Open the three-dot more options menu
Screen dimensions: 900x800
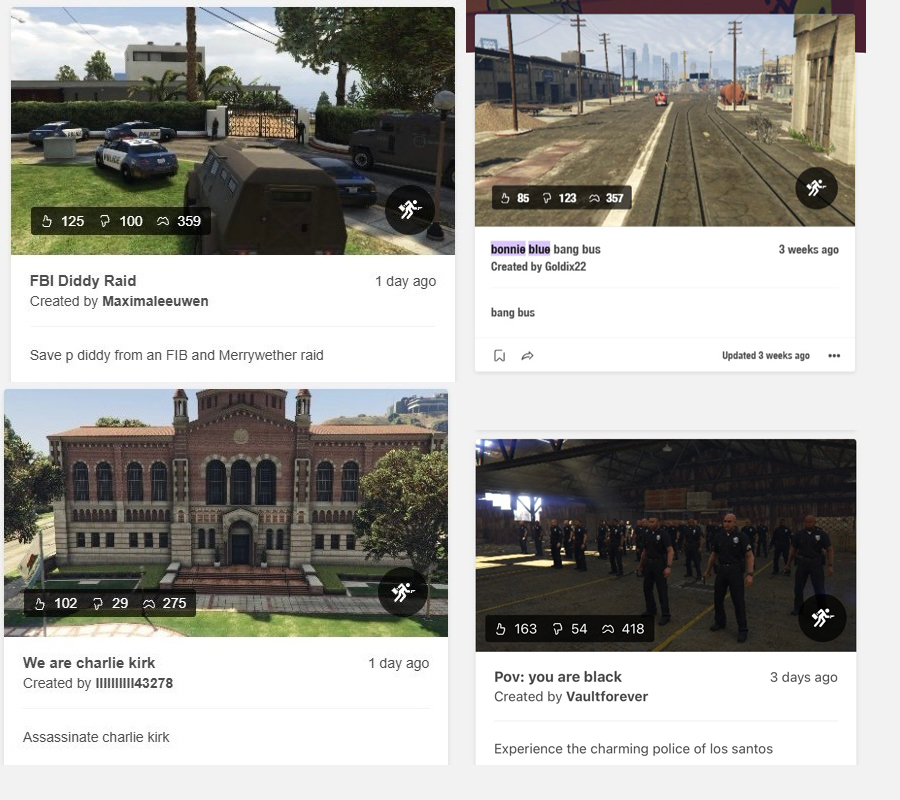click(x=834, y=356)
